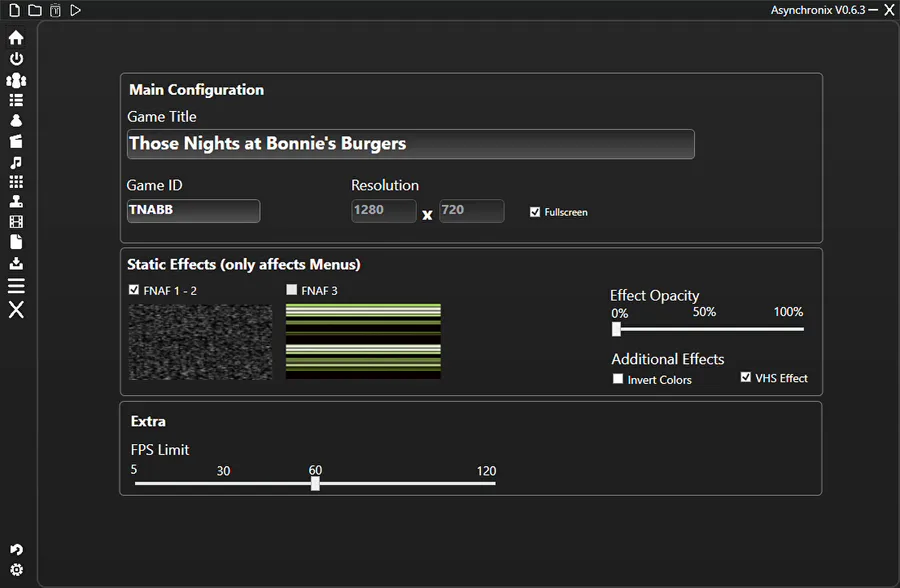Click the Game Title text field
900x588 pixels.
coord(410,144)
